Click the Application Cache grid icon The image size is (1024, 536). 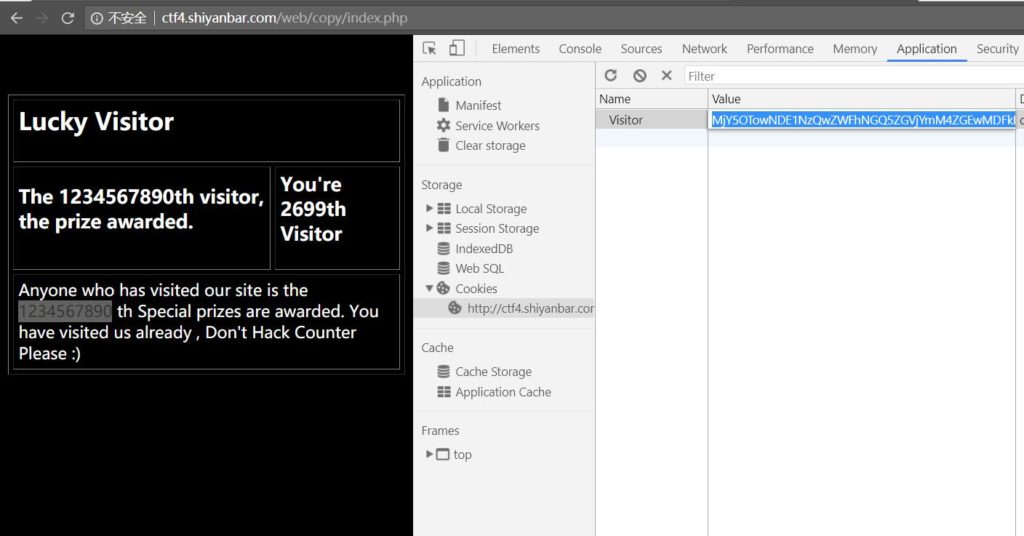[443, 392]
